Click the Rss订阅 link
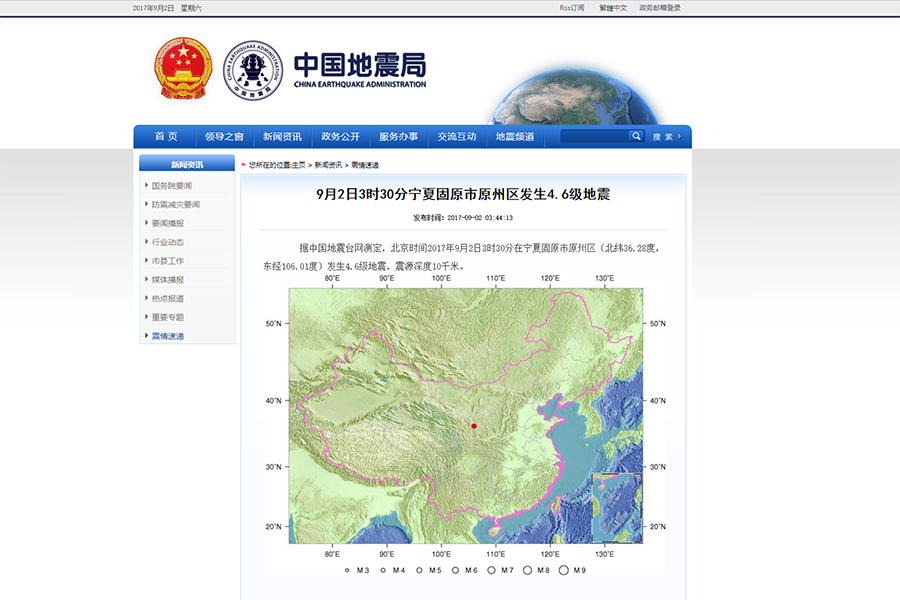 [x=573, y=8]
